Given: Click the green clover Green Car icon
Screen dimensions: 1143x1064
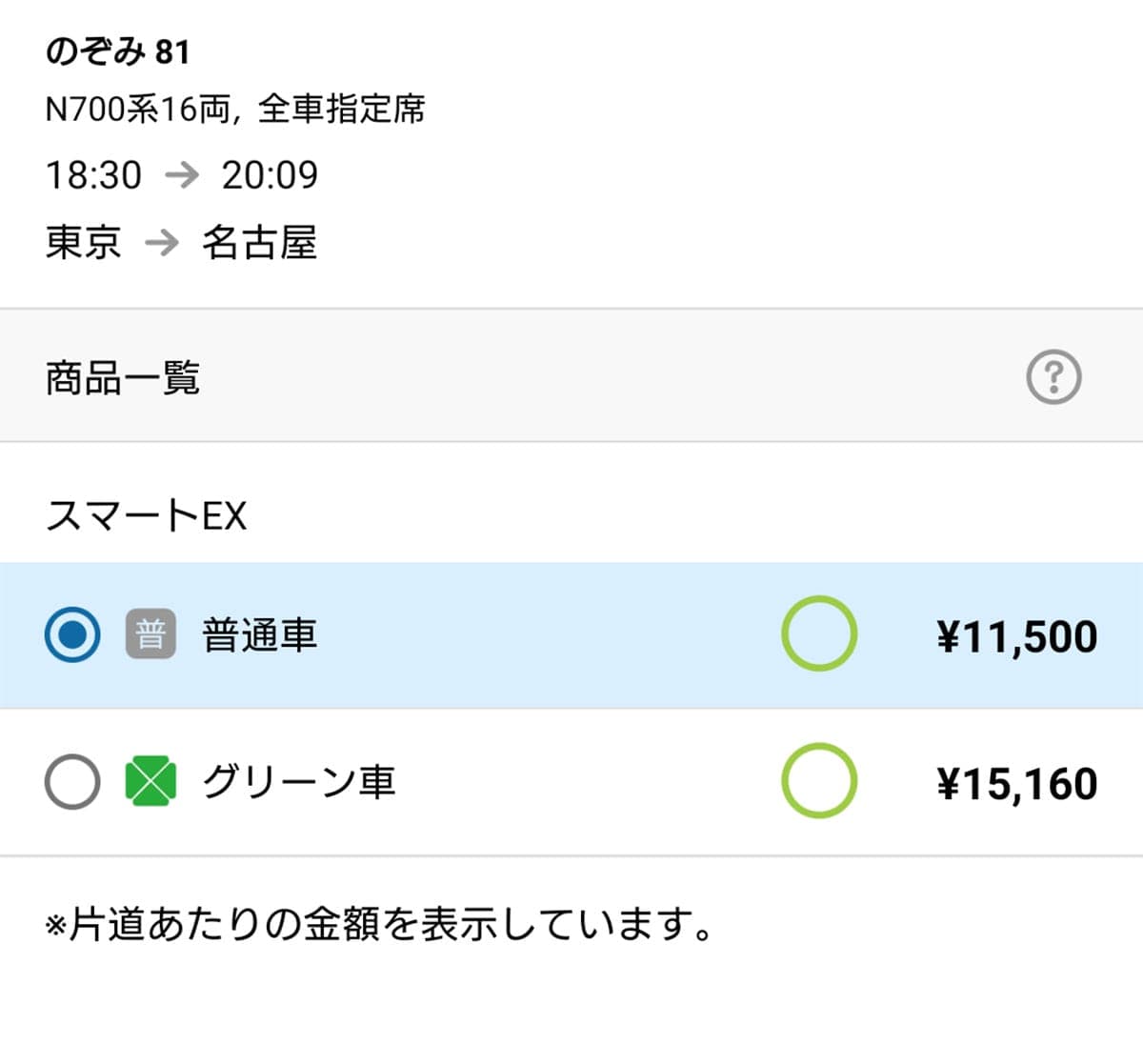Looking at the screenshot, I should click(150, 782).
